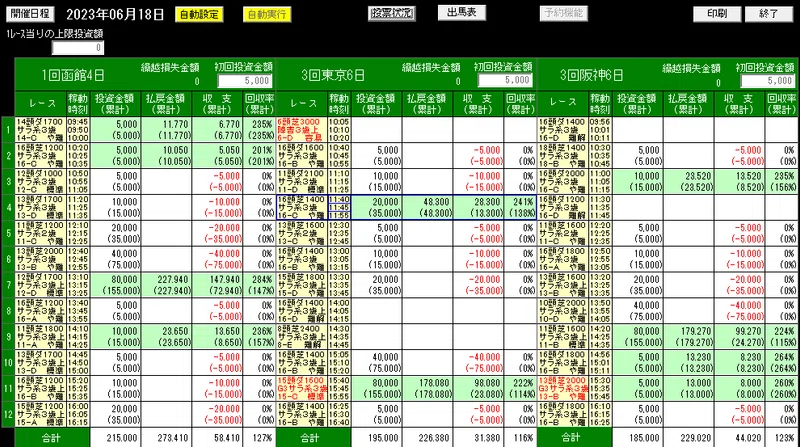Viewport: 800px width, 447px height.
Task: Click Tokyo race 11 red 15頭ダ1600 G3 cell
Action: 302,388
